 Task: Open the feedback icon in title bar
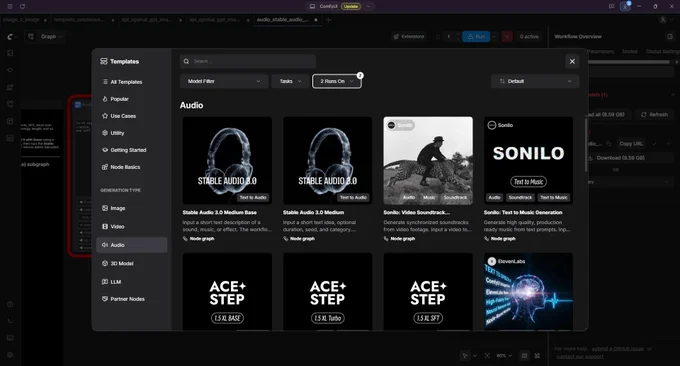click(x=611, y=7)
